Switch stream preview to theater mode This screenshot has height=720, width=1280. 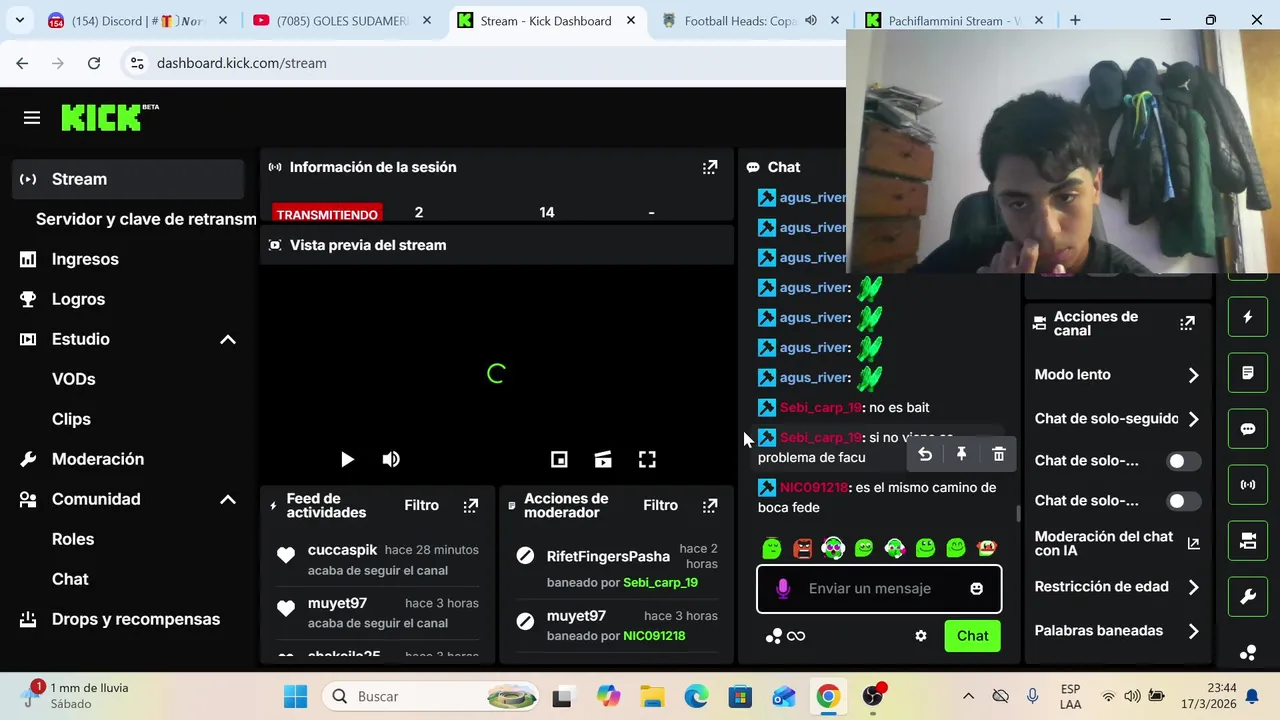603,459
